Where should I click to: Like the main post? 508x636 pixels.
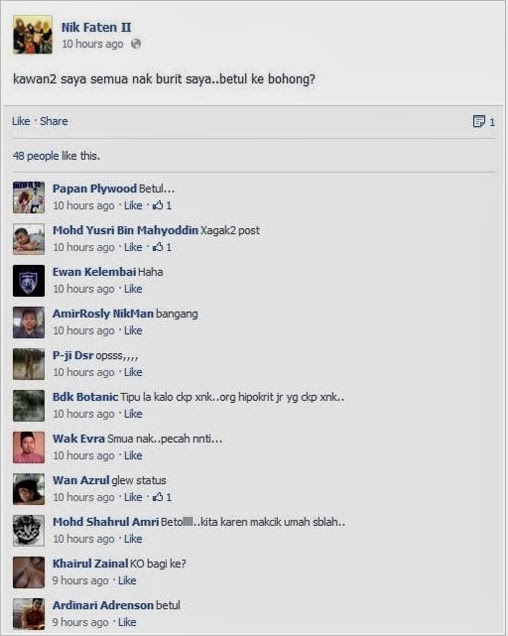pos(21,121)
